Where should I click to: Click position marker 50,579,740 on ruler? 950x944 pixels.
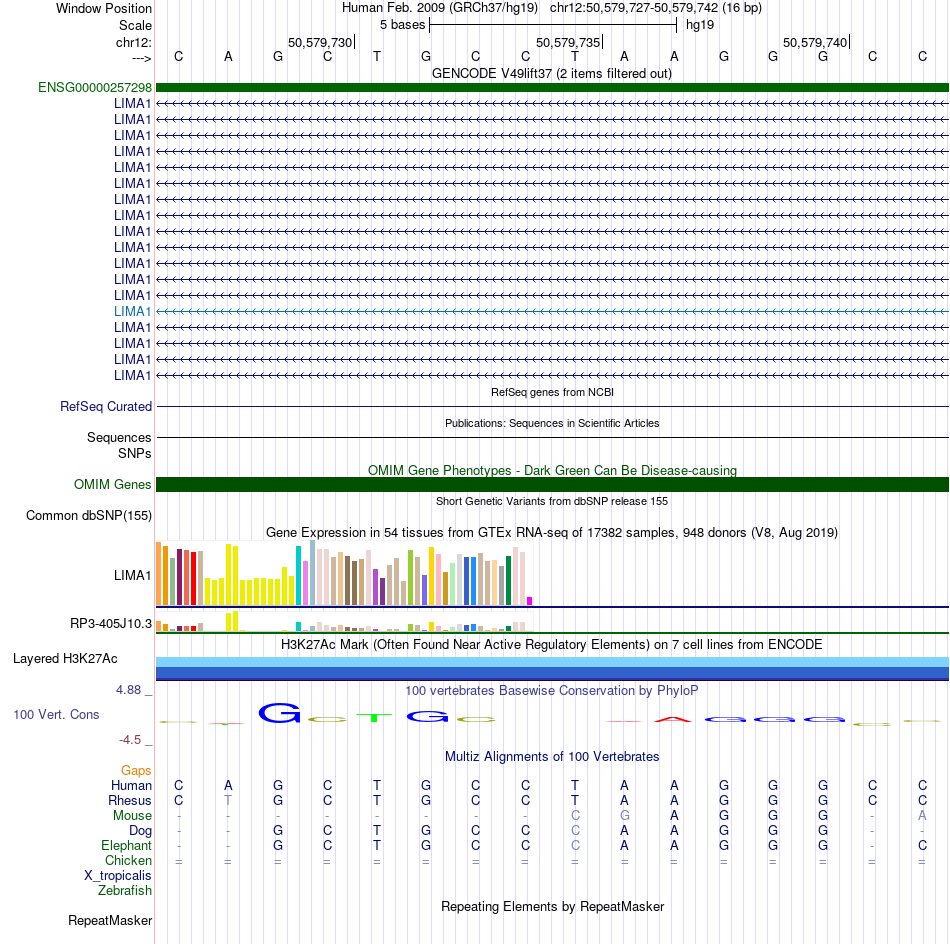tap(815, 43)
